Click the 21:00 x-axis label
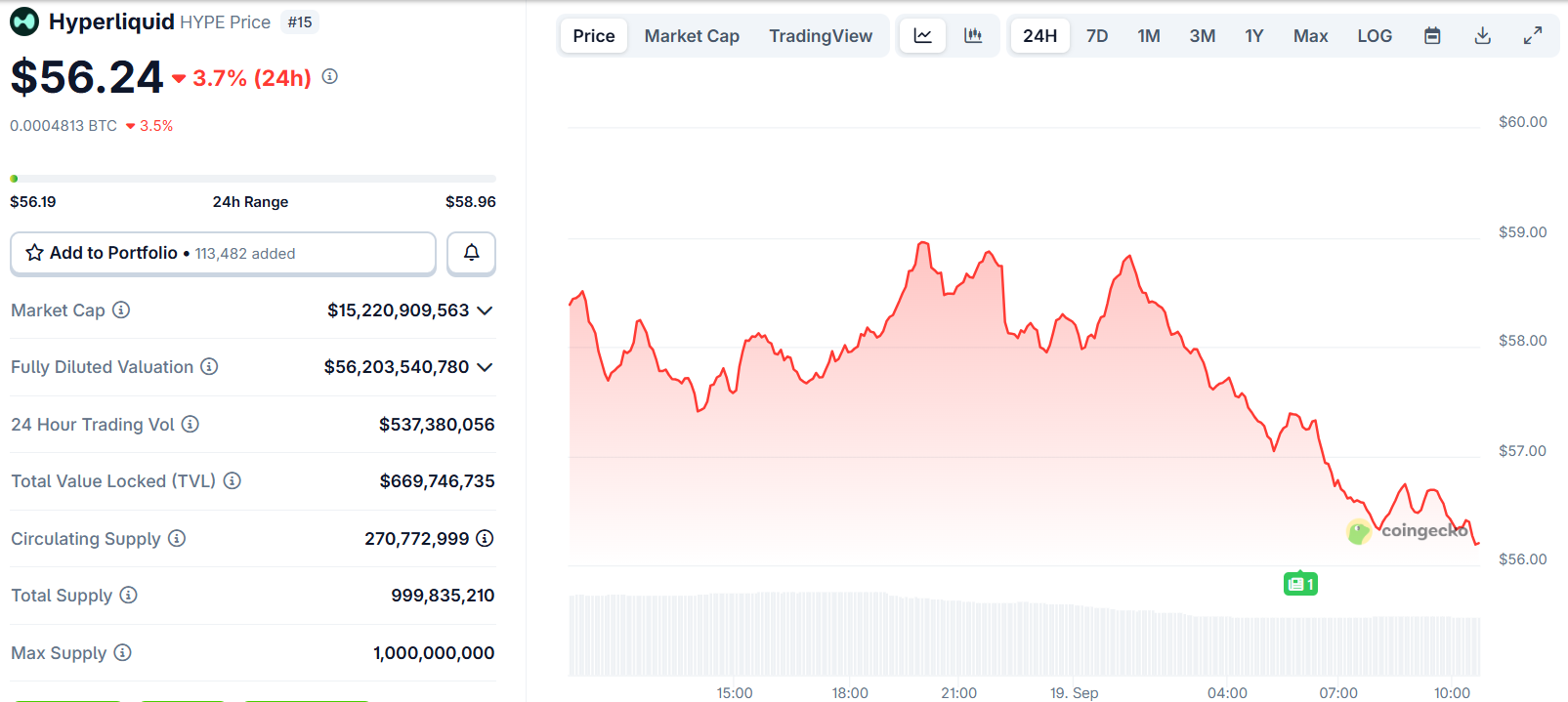This screenshot has height=702, width=1568. point(959,693)
